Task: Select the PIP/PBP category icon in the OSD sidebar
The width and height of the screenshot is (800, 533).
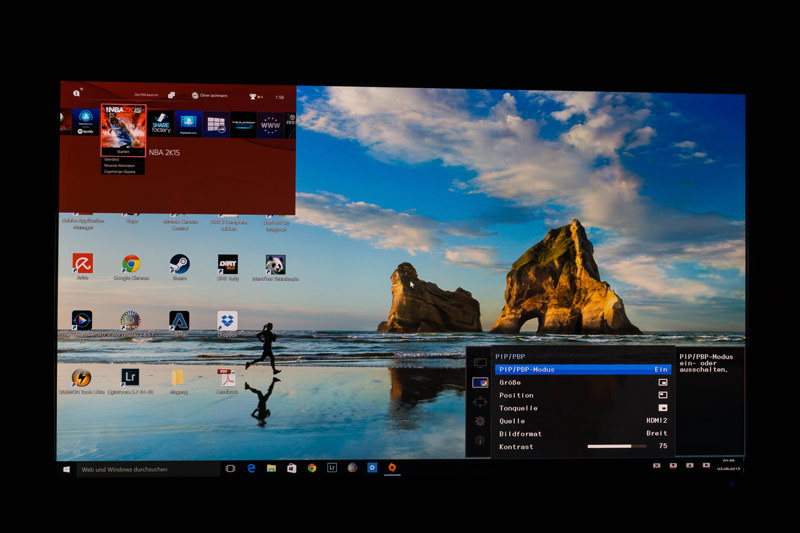Action: (x=480, y=383)
